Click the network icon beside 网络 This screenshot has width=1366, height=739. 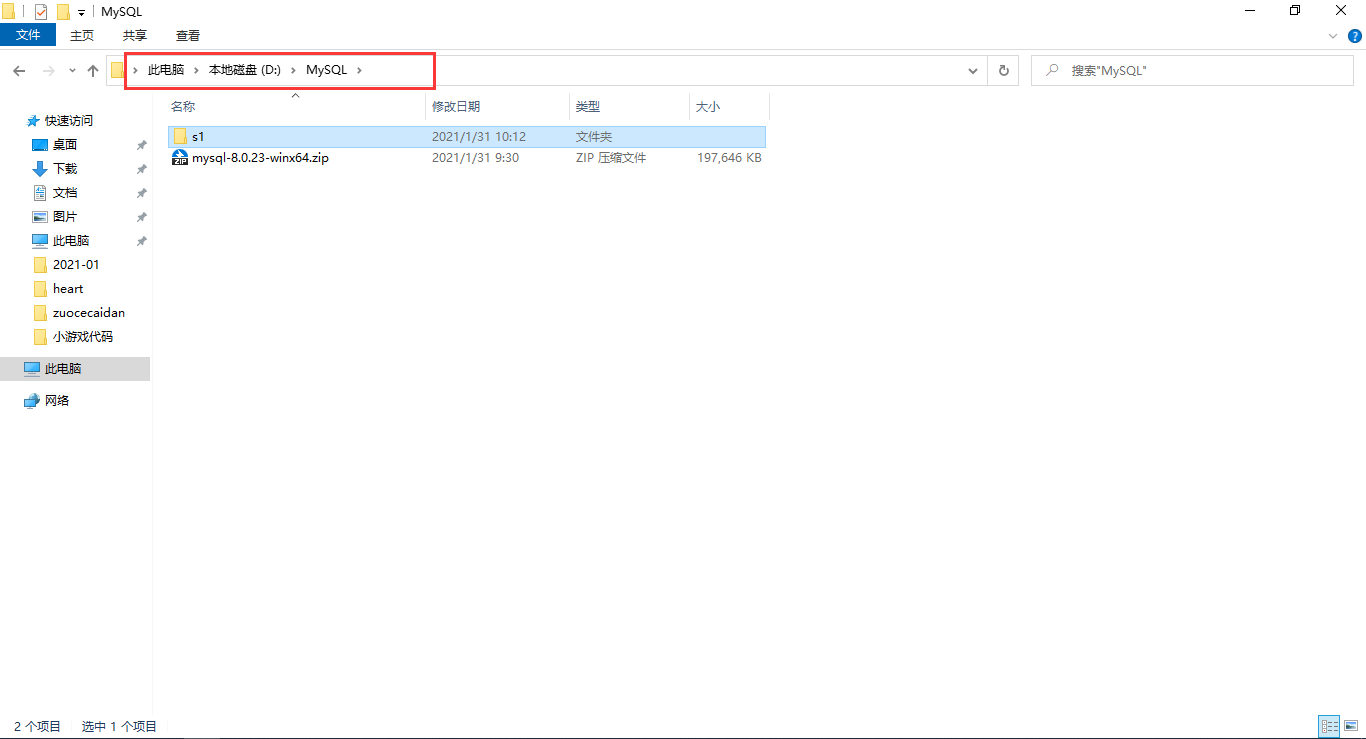[x=32, y=400]
